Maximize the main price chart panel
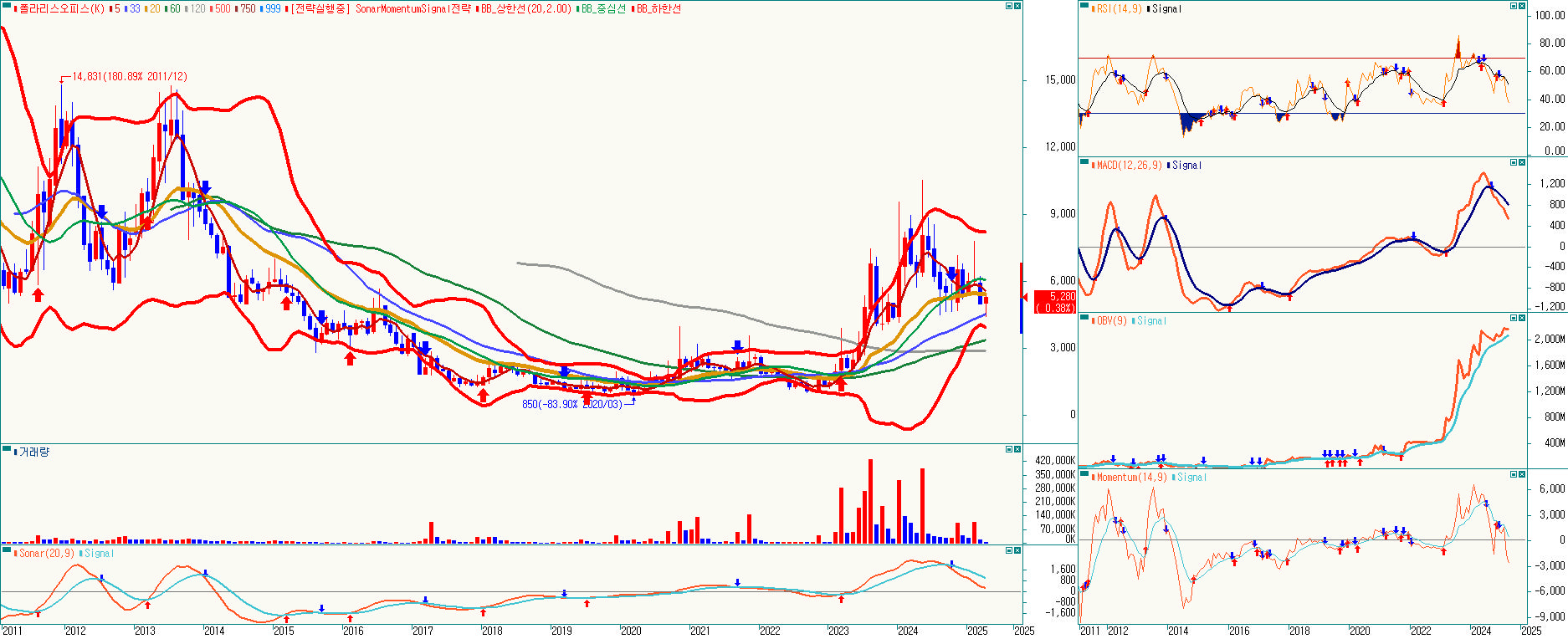This screenshot has width=1568, height=639. coord(1009,6)
